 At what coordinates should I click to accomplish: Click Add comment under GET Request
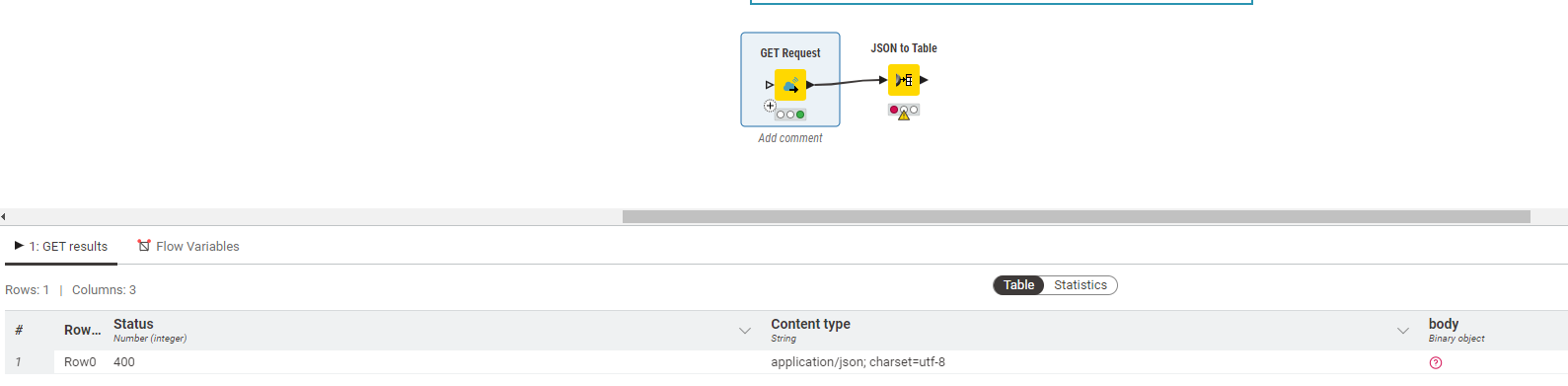click(790, 138)
